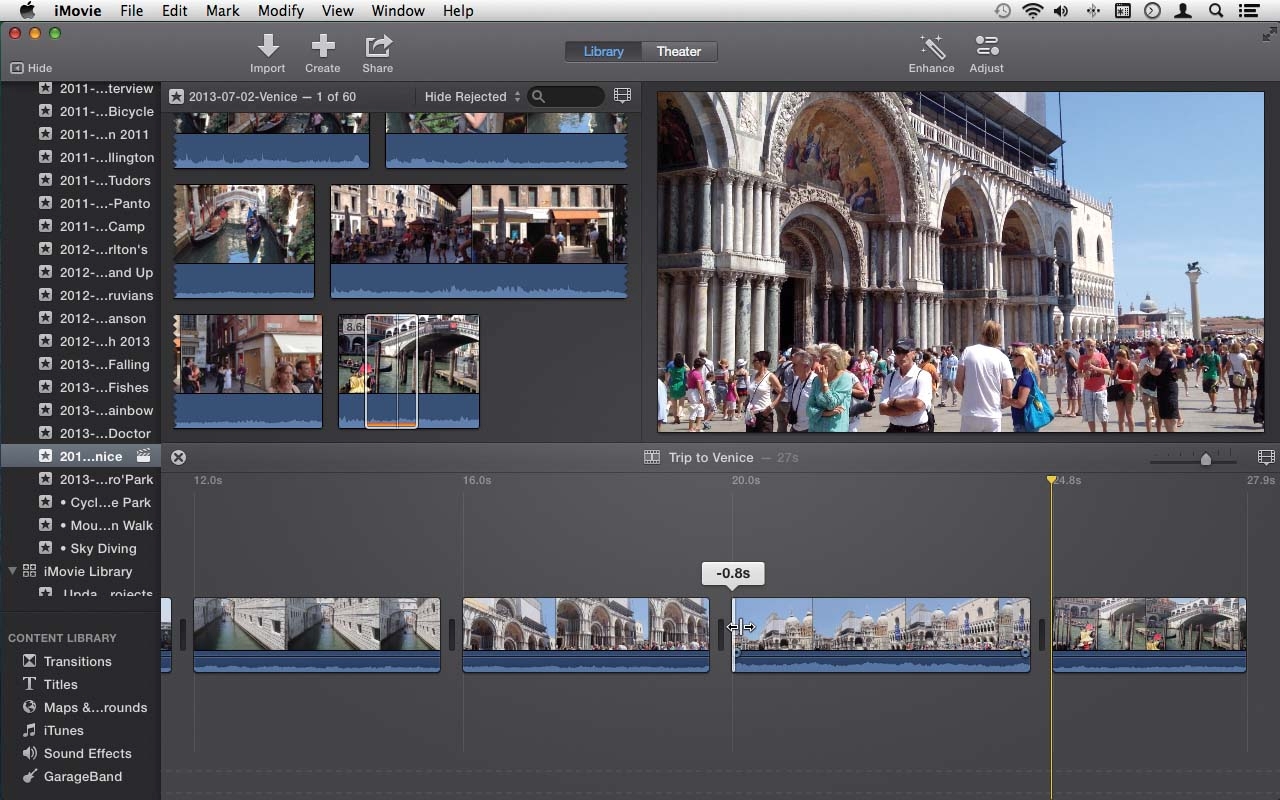Open iTunes in the Content Library
The image size is (1280, 800).
tap(64, 730)
